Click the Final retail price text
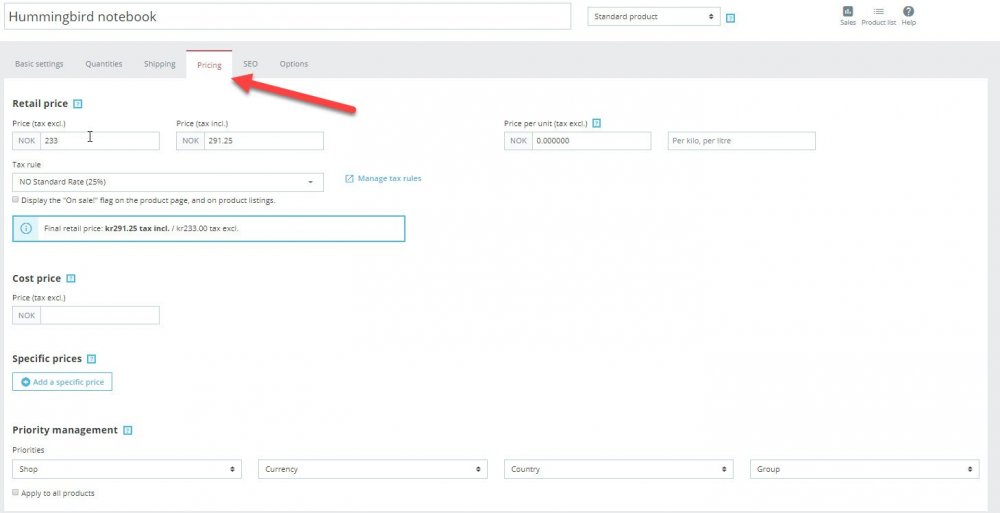Screen dimensions: 1000x513 coord(142,228)
